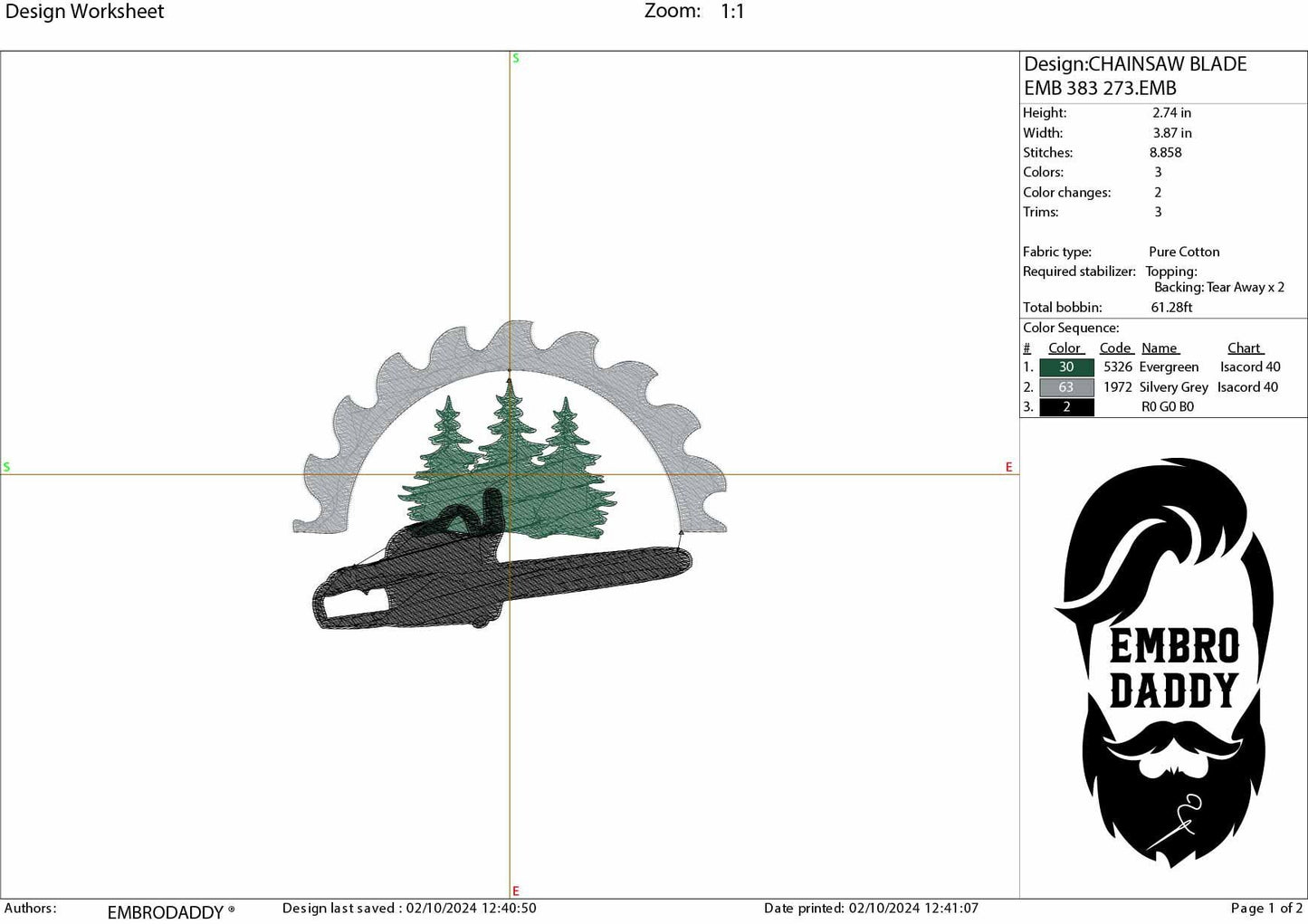Click the 'Topping:' text

pos(1171,271)
